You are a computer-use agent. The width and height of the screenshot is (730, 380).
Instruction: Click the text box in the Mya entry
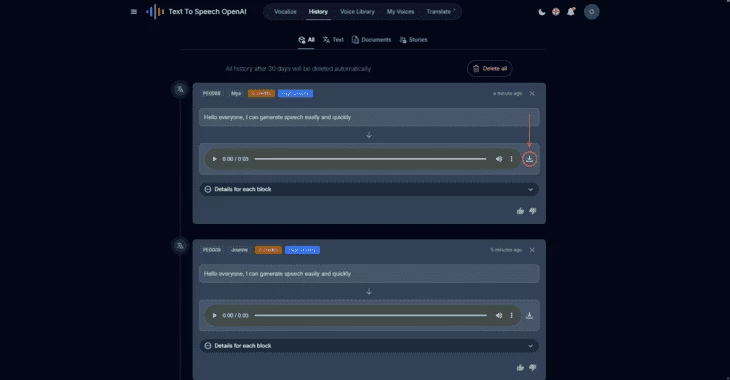(369, 117)
